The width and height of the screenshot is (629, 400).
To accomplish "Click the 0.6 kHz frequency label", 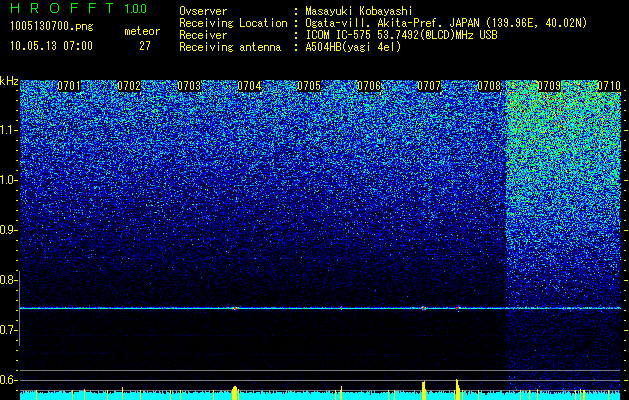I will [7, 380].
